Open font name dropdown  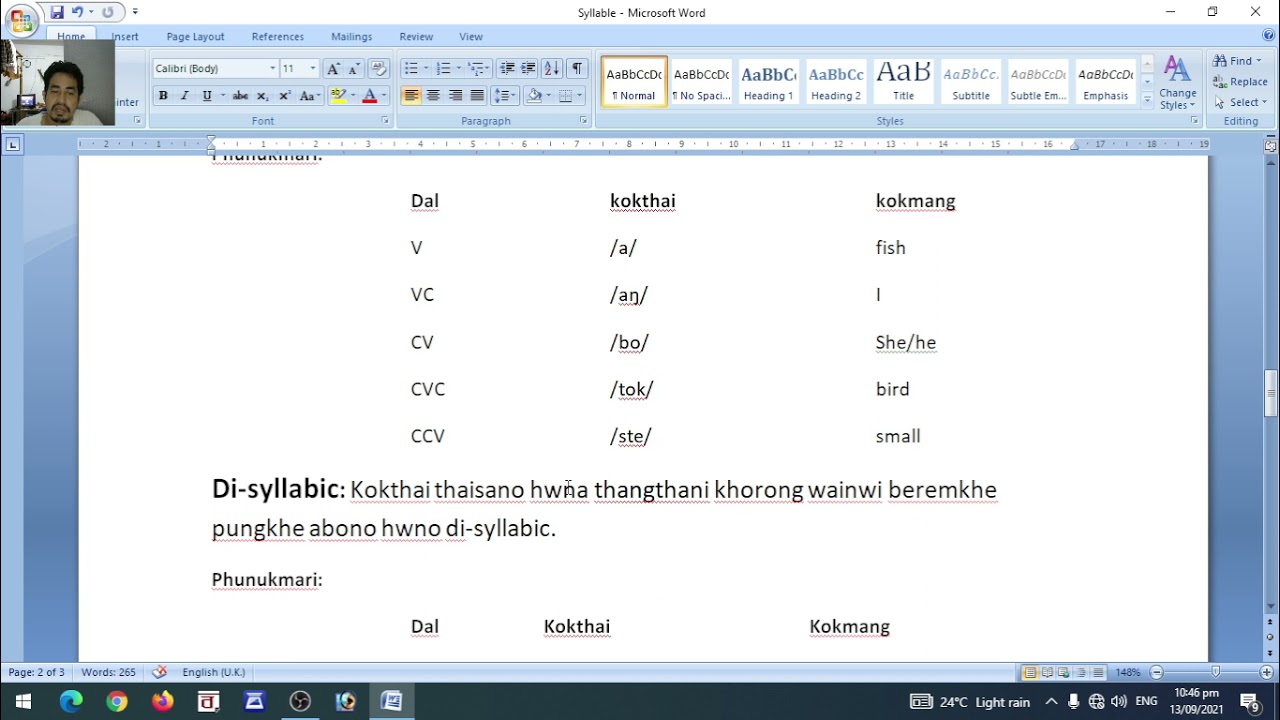click(272, 68)
